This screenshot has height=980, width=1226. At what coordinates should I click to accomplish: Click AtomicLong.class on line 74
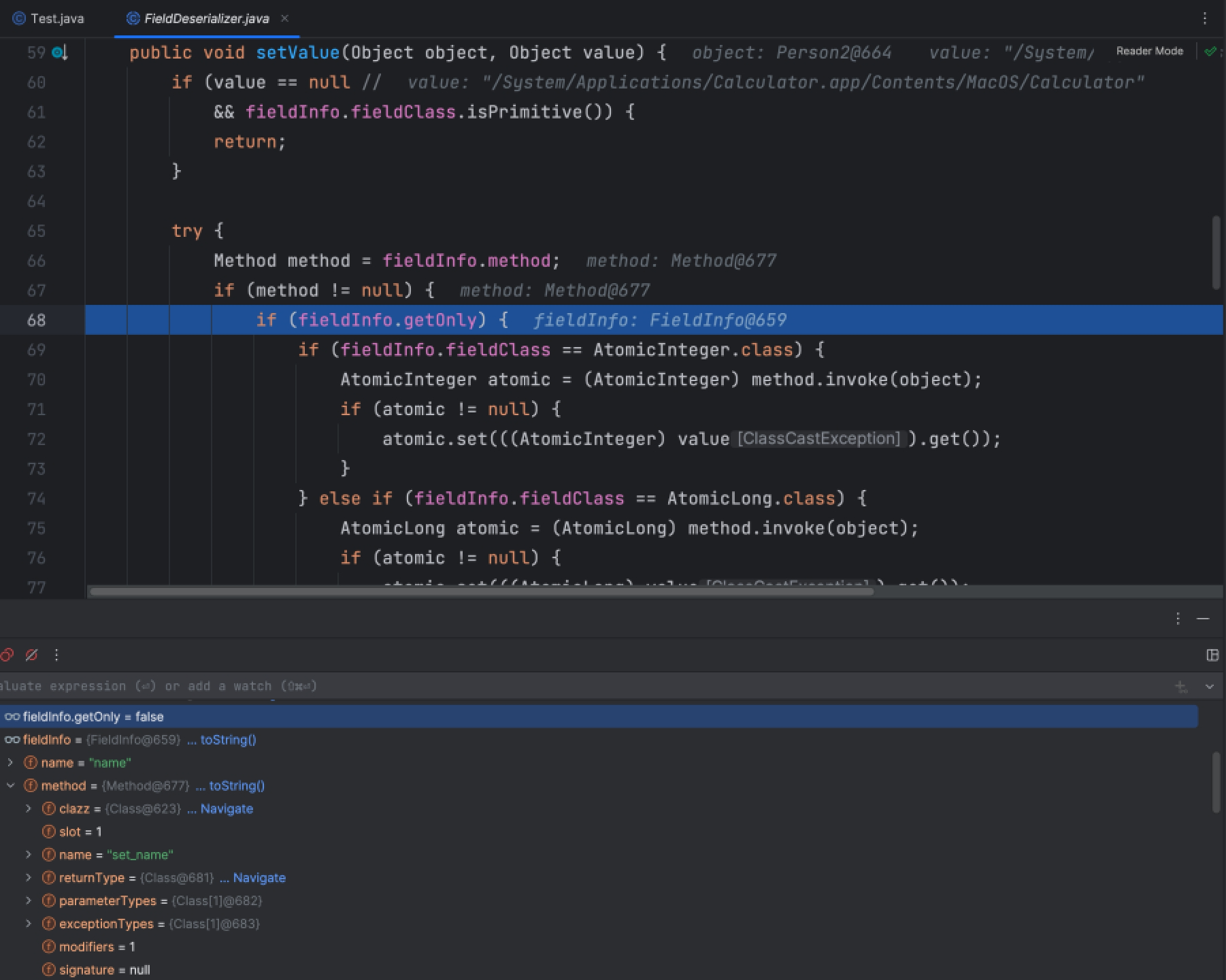point(751,498)
